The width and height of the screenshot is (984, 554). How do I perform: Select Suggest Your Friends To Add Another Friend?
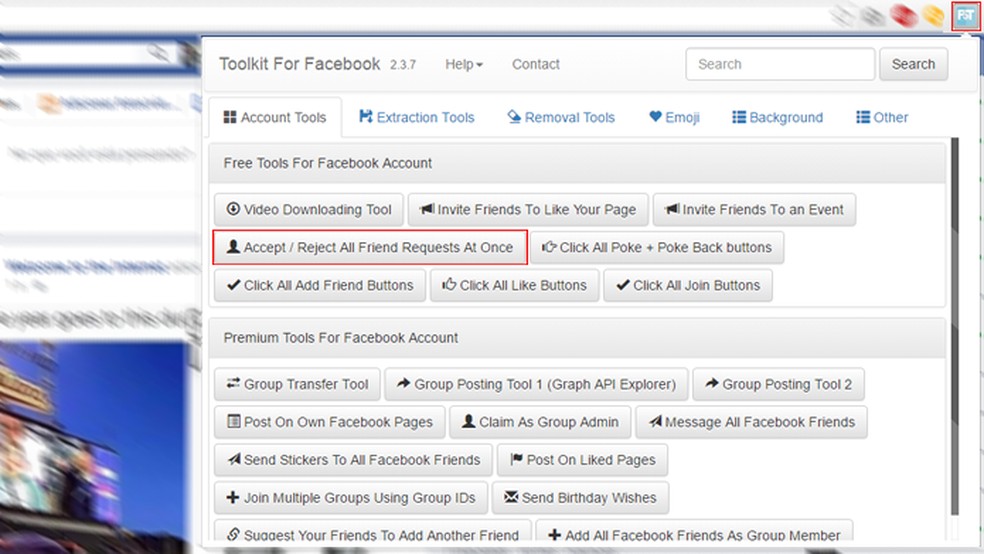(x=373, y=532)
